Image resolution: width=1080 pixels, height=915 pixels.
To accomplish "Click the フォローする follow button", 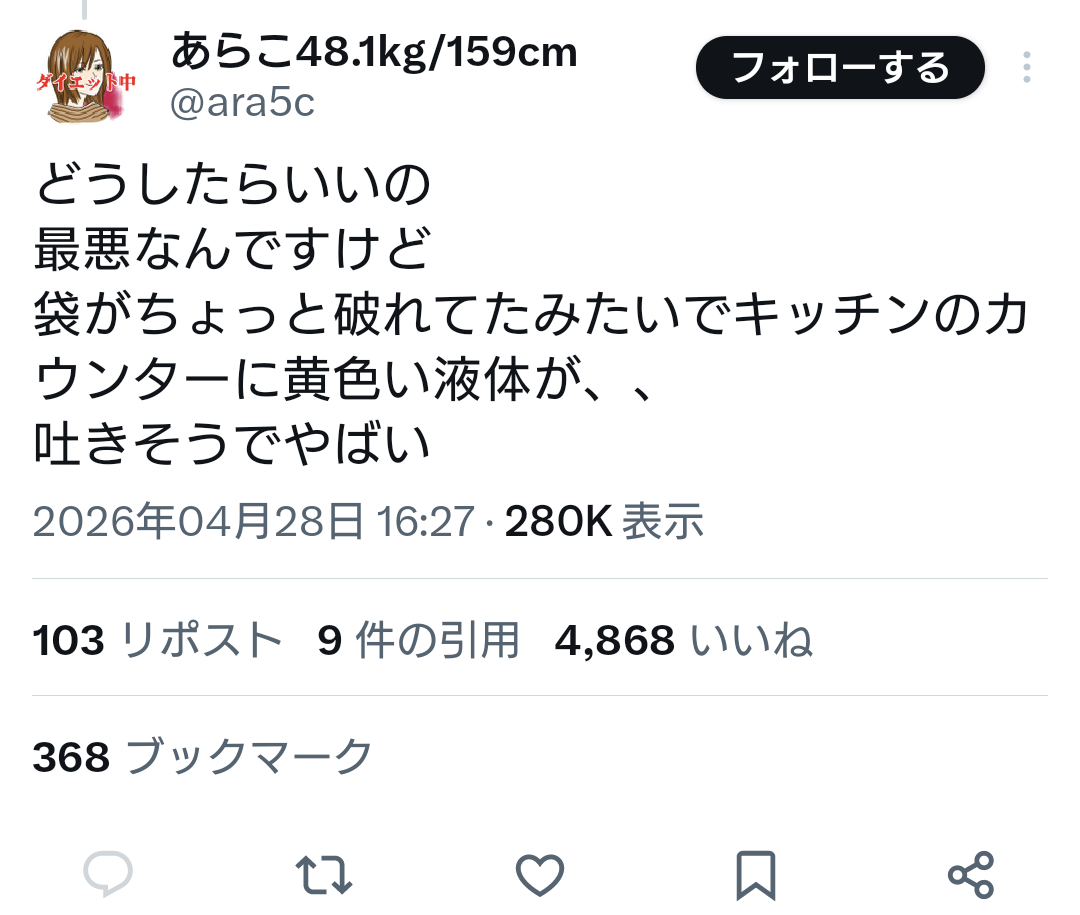I will click(840, 68).
